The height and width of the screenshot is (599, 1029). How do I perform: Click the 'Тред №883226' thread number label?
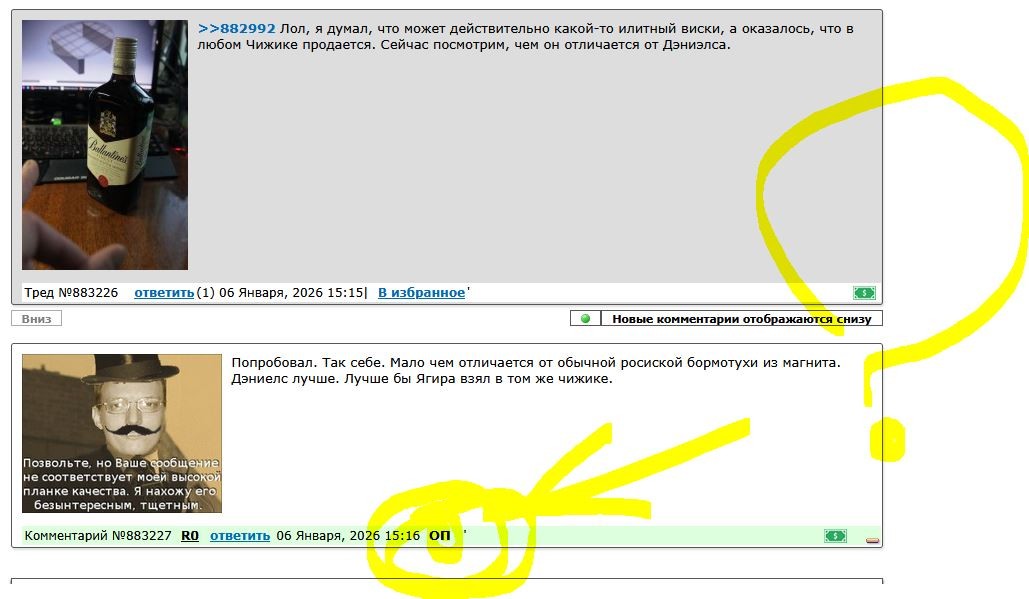point(72,293)
